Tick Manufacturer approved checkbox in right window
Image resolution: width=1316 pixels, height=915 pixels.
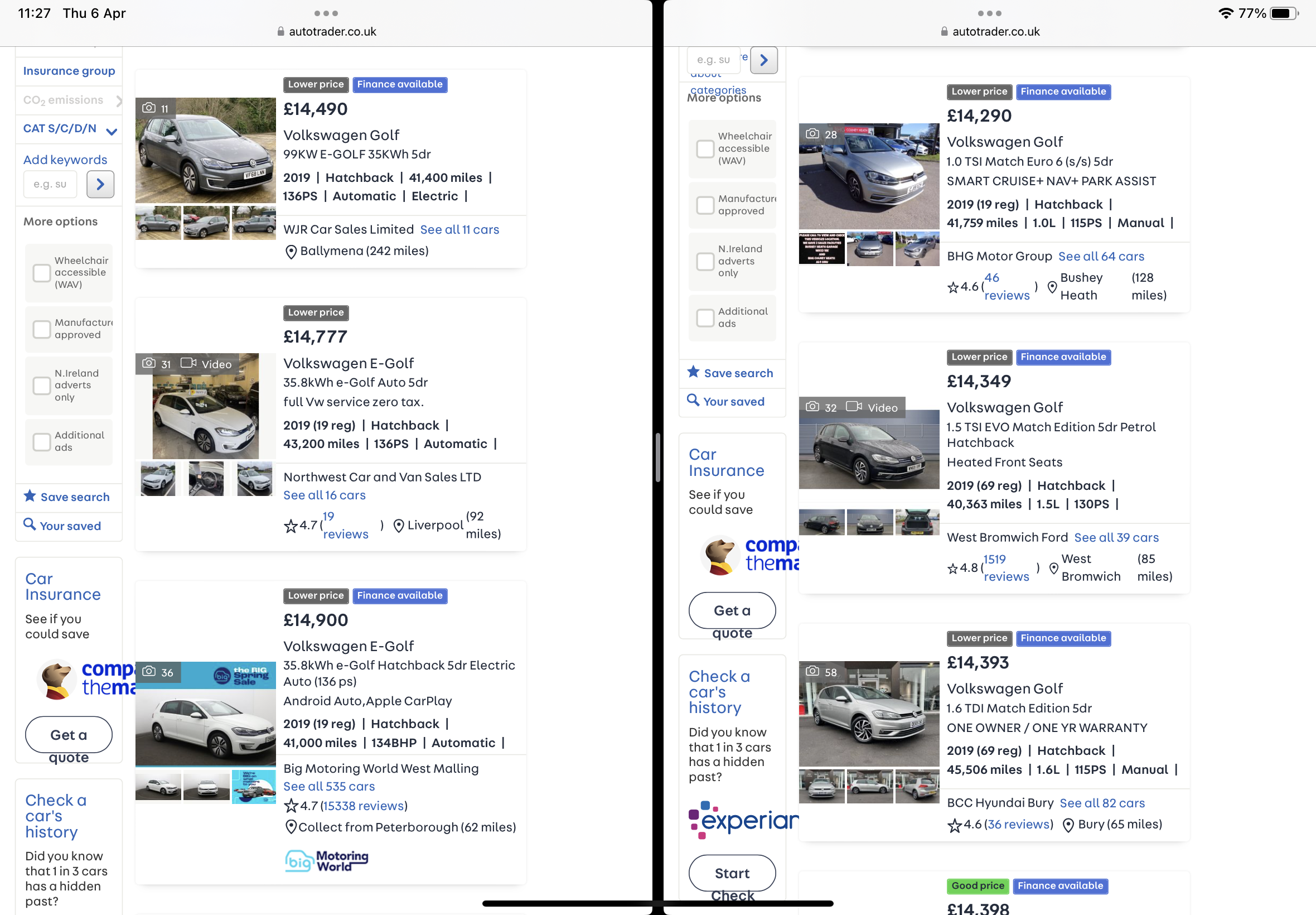click(x=705, y=205)
